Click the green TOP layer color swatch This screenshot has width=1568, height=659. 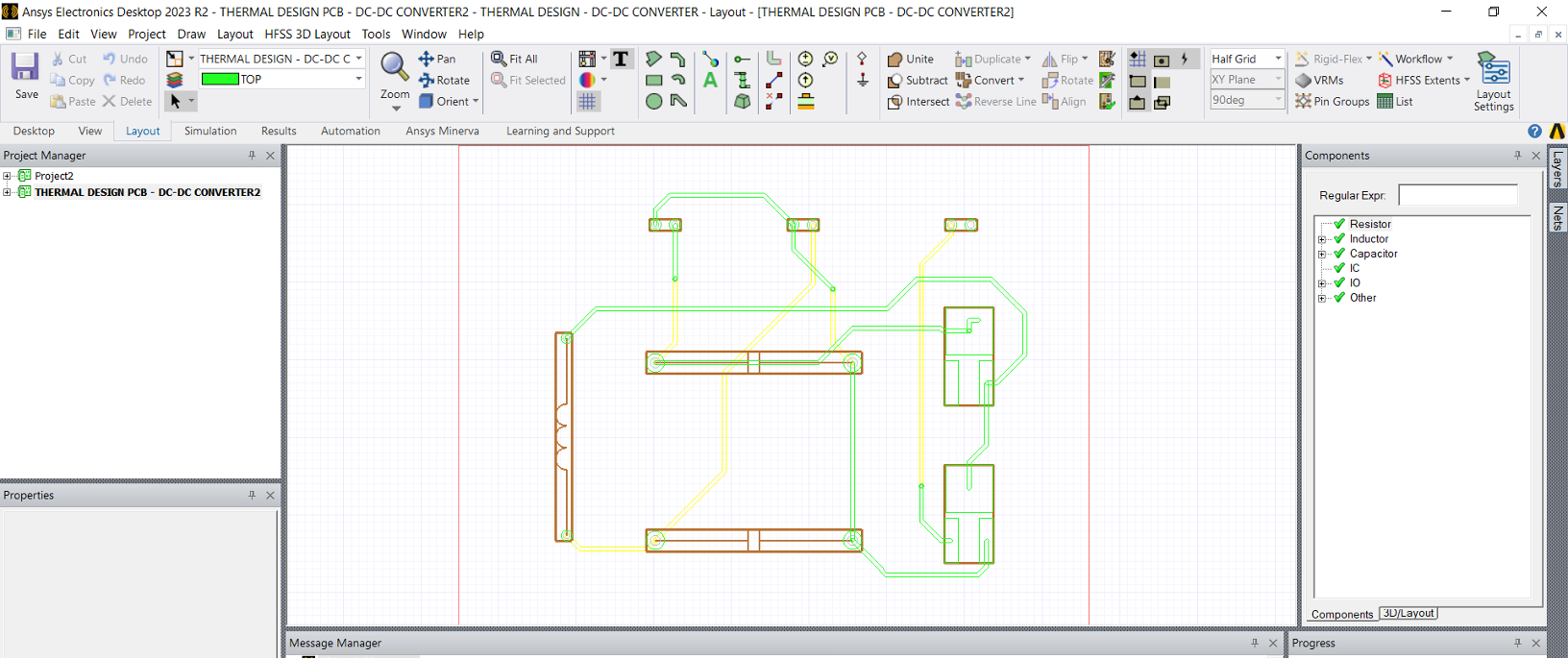pyautogui.click(x=220, y=80)
